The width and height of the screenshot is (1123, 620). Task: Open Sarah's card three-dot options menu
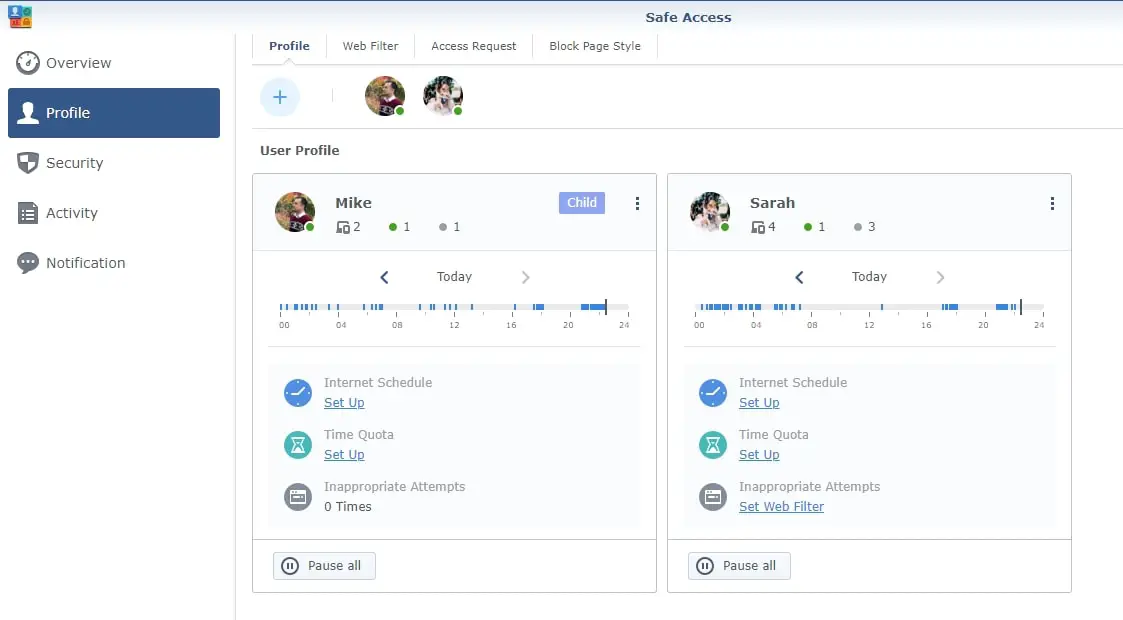pos(1052,203)
